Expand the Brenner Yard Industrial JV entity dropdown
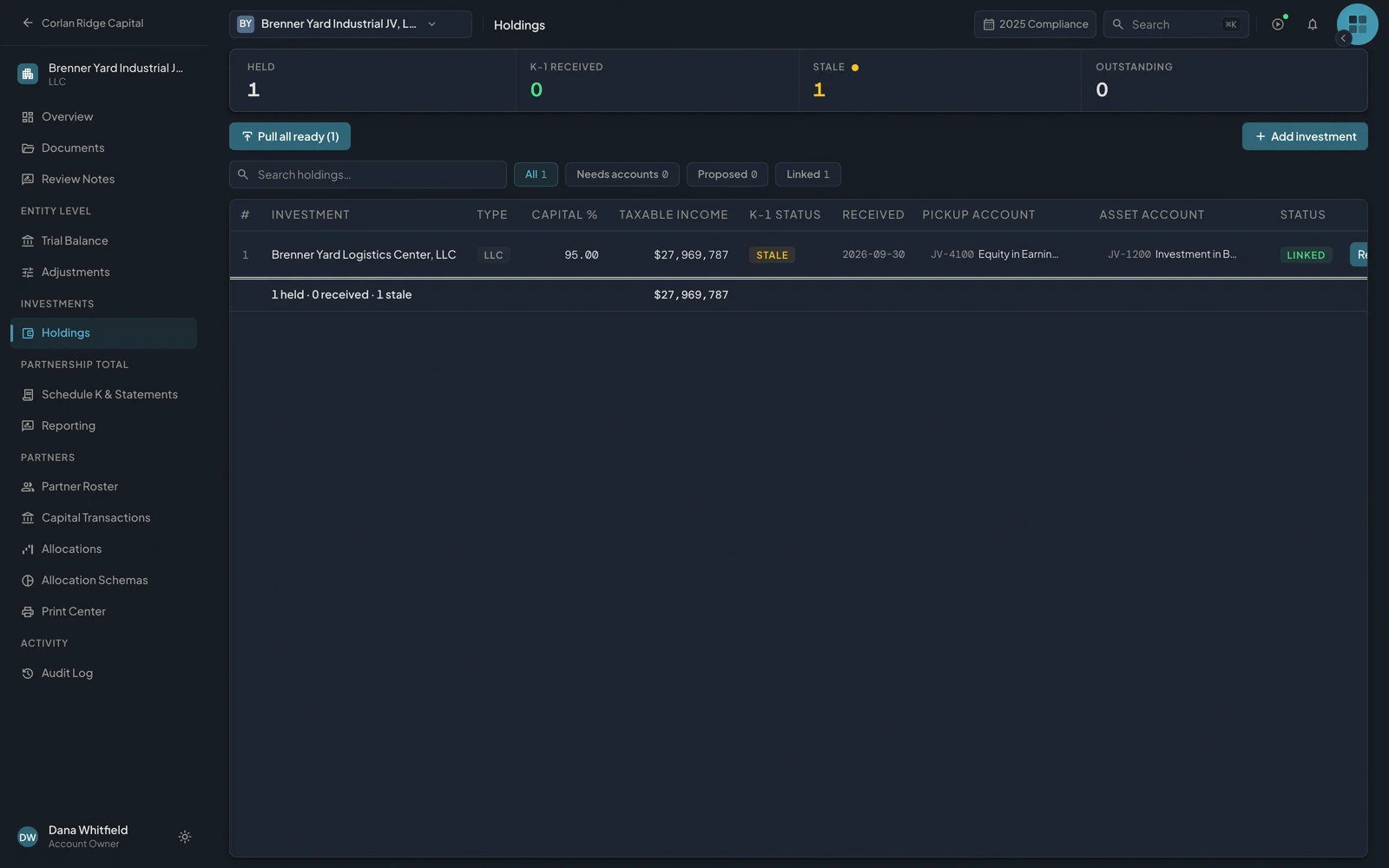 click(351, 24)
